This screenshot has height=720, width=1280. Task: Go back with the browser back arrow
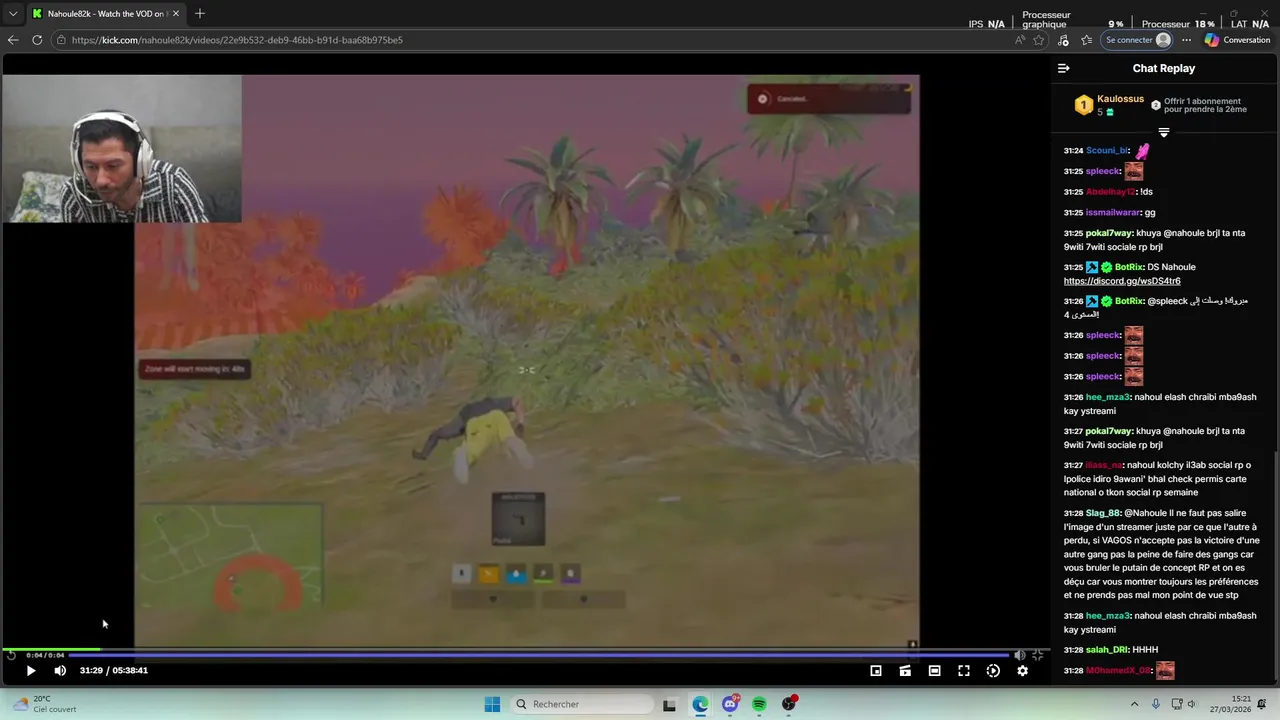13,40
